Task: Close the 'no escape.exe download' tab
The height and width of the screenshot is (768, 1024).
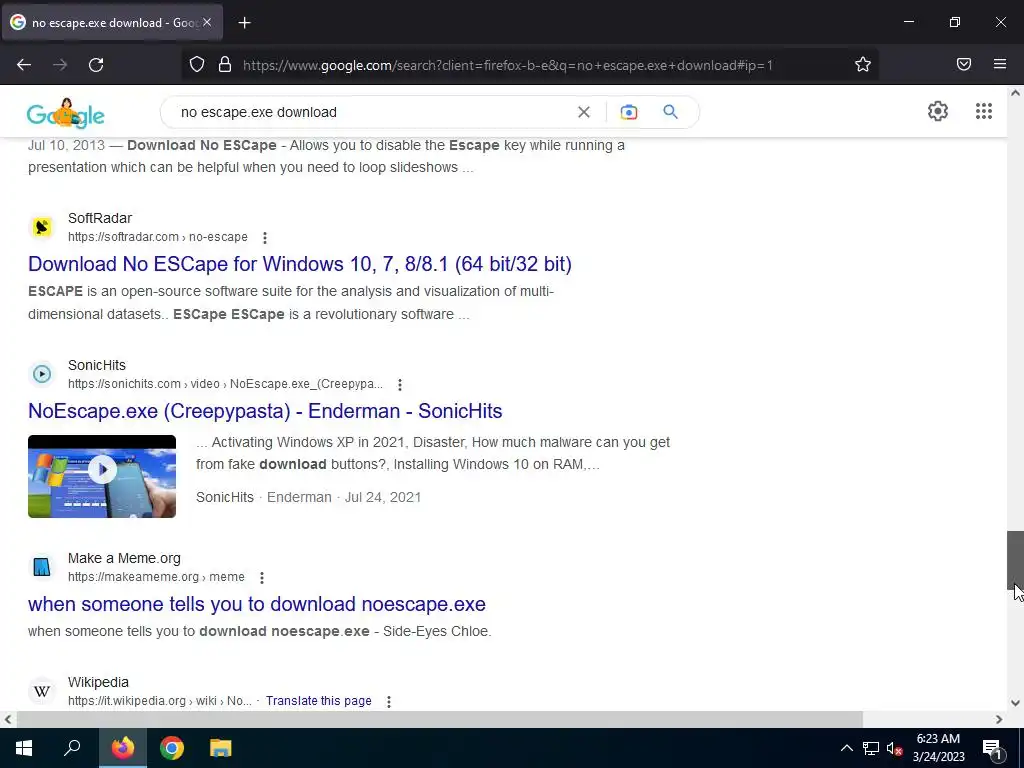Action: coord(206,22)
